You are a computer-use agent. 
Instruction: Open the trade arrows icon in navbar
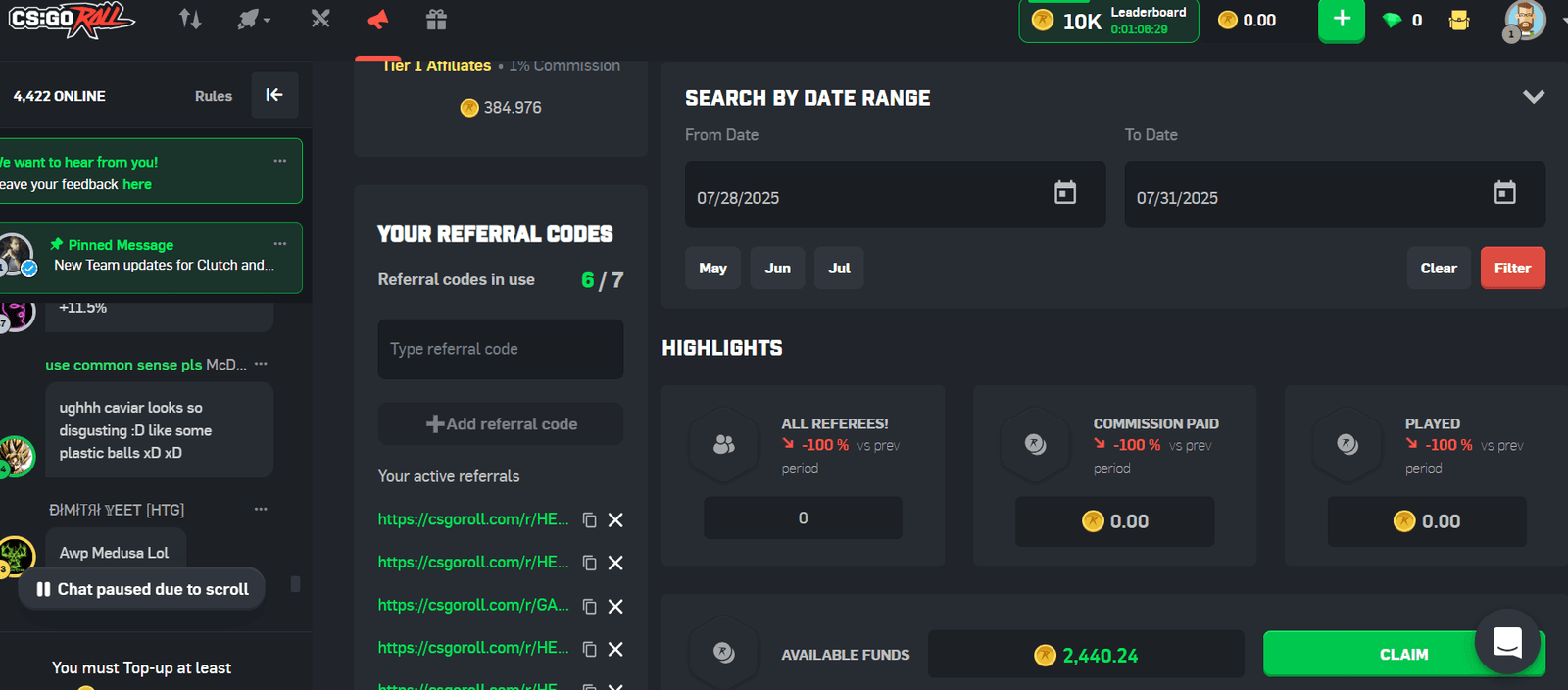click(x=190, y=20)
